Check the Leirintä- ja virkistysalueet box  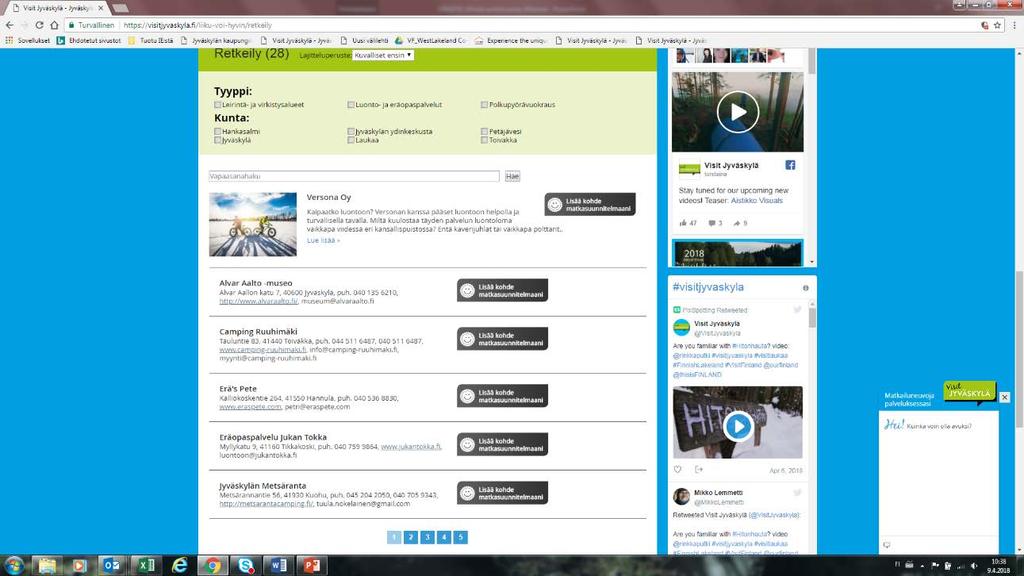click(x=217, y=104)
